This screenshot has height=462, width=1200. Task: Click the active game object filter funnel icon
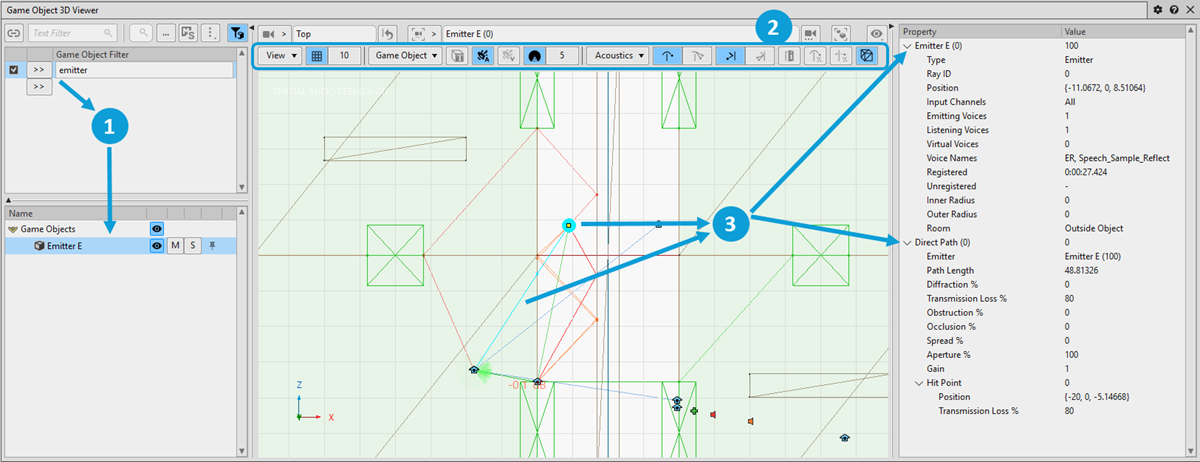[236, 33]
